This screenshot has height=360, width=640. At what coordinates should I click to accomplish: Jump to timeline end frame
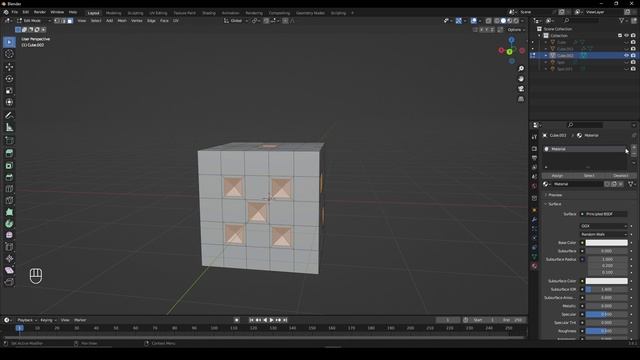285,320
